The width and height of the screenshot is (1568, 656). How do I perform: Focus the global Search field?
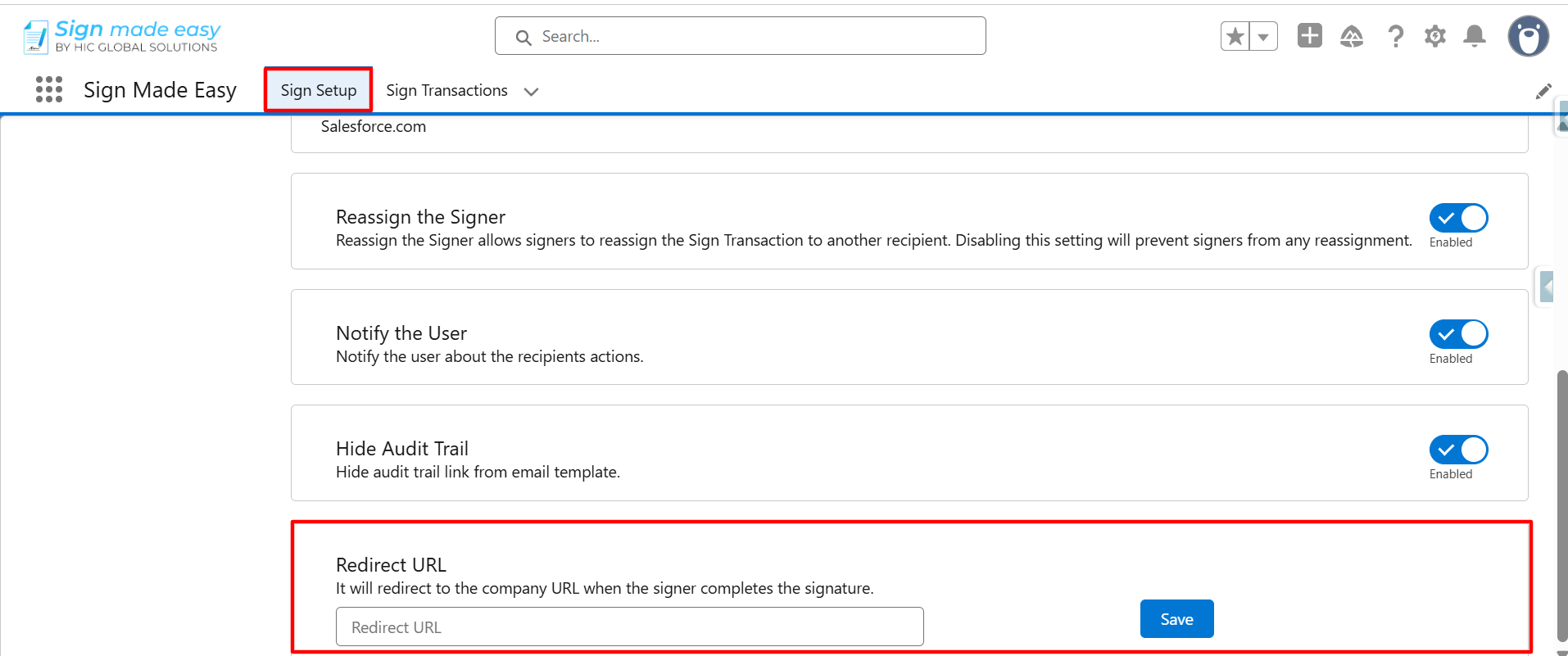click(x=740, y=36)
